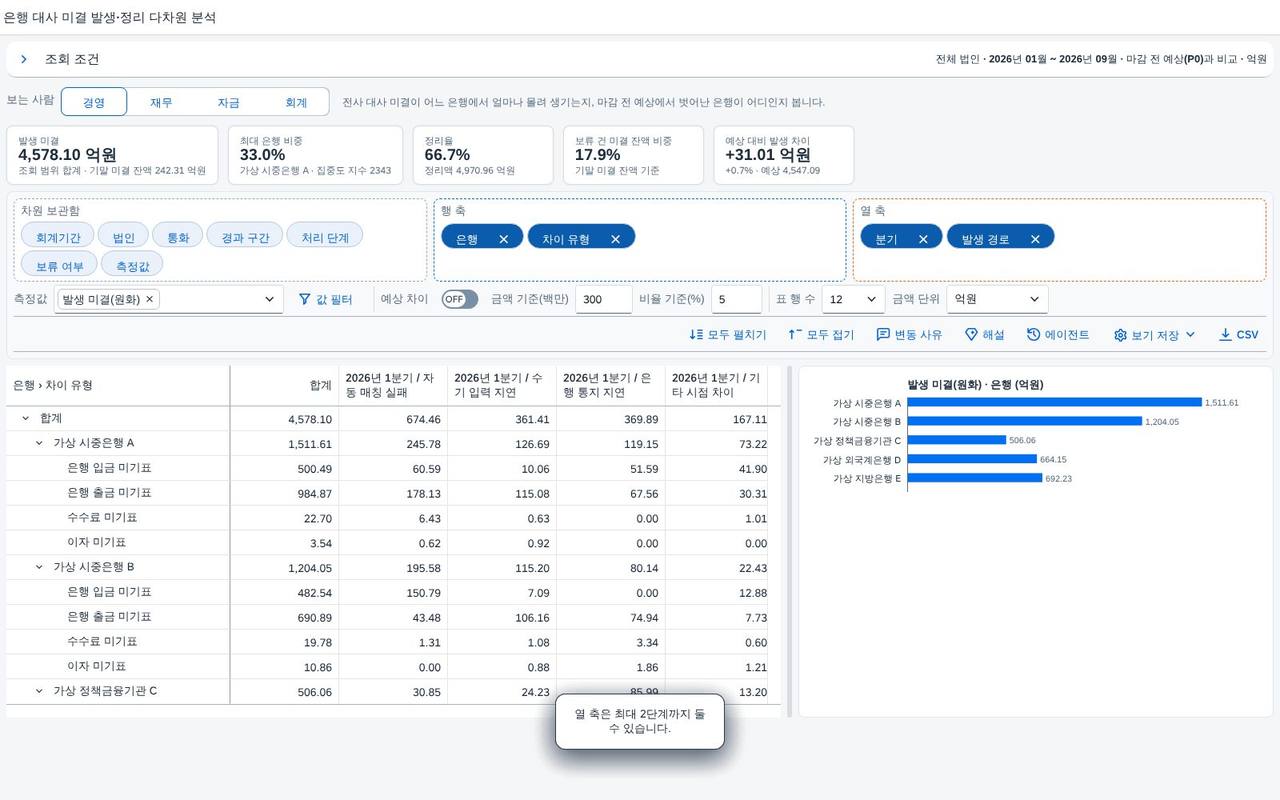The width and height of the screenshot is (1280, 800).
Task: Expand the 조회 조건 filter panel chevron
Action: 24,59
